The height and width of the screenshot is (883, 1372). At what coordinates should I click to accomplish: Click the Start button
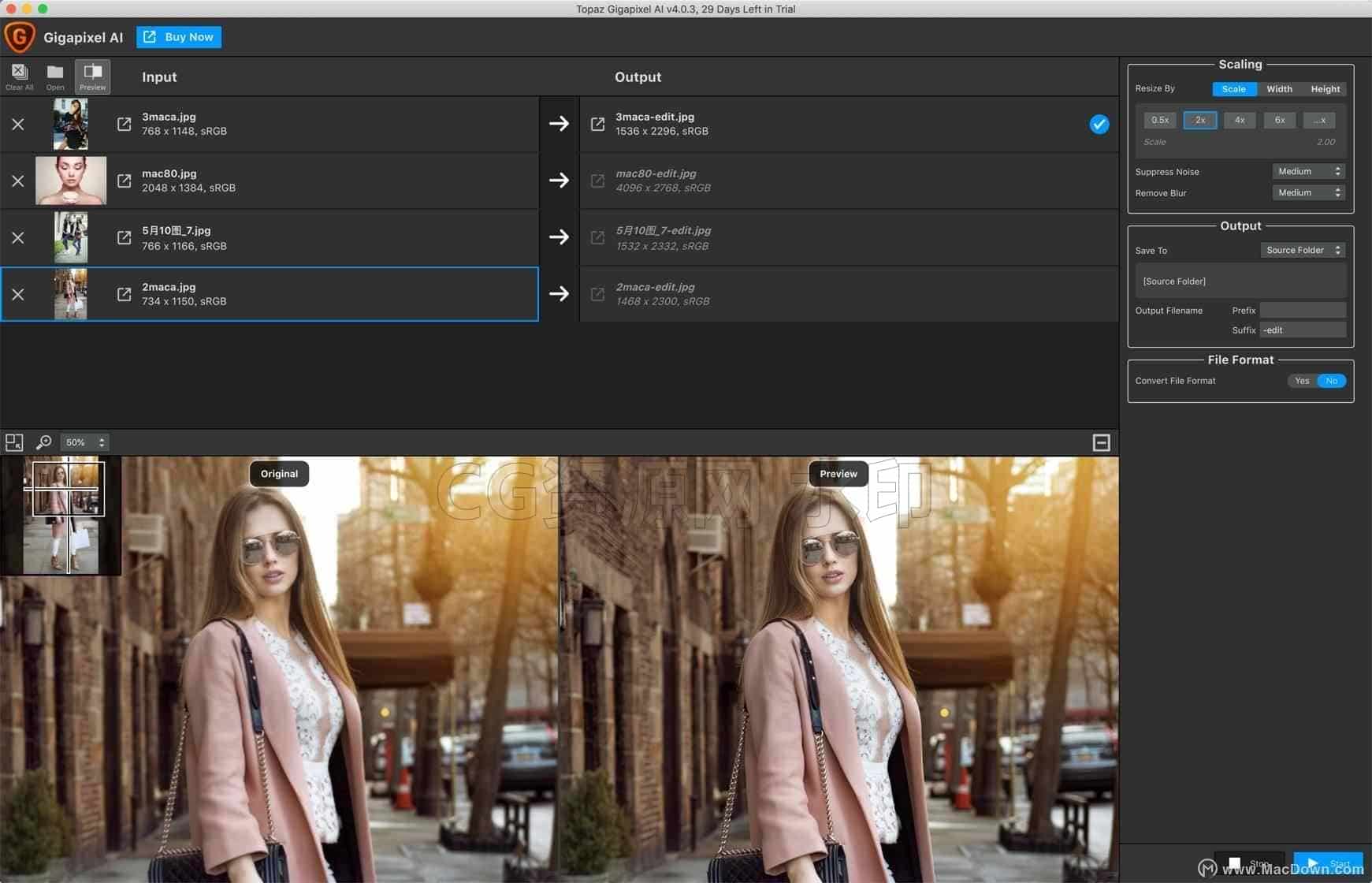(x=1328, y=864)
